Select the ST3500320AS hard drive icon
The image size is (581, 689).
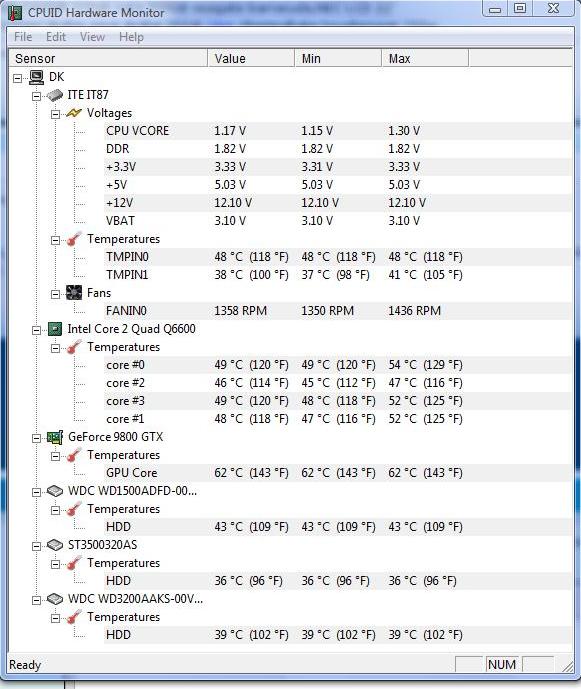point(55,545)
